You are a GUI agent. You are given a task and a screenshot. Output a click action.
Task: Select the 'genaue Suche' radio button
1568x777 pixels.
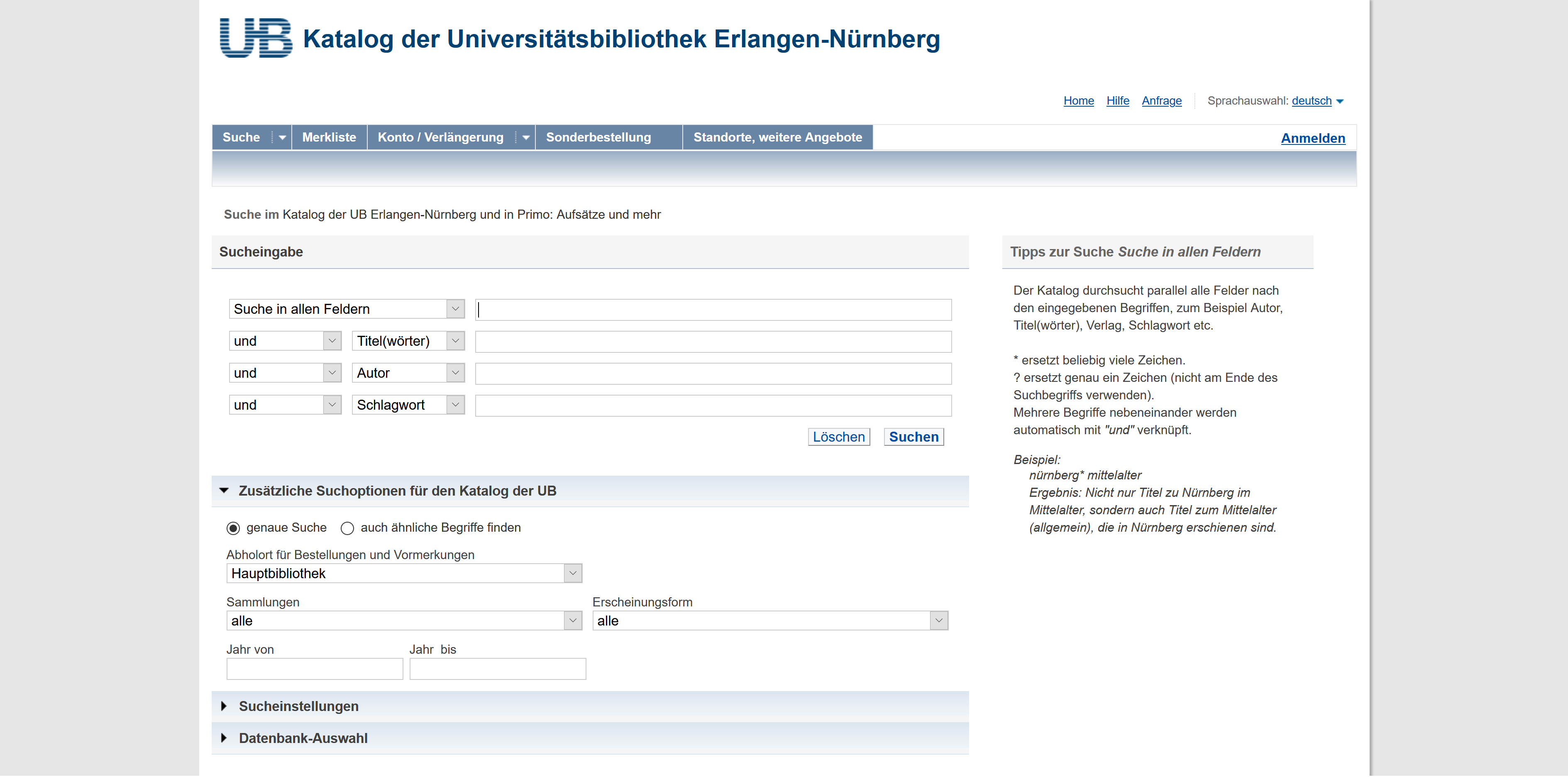point(233,528)
